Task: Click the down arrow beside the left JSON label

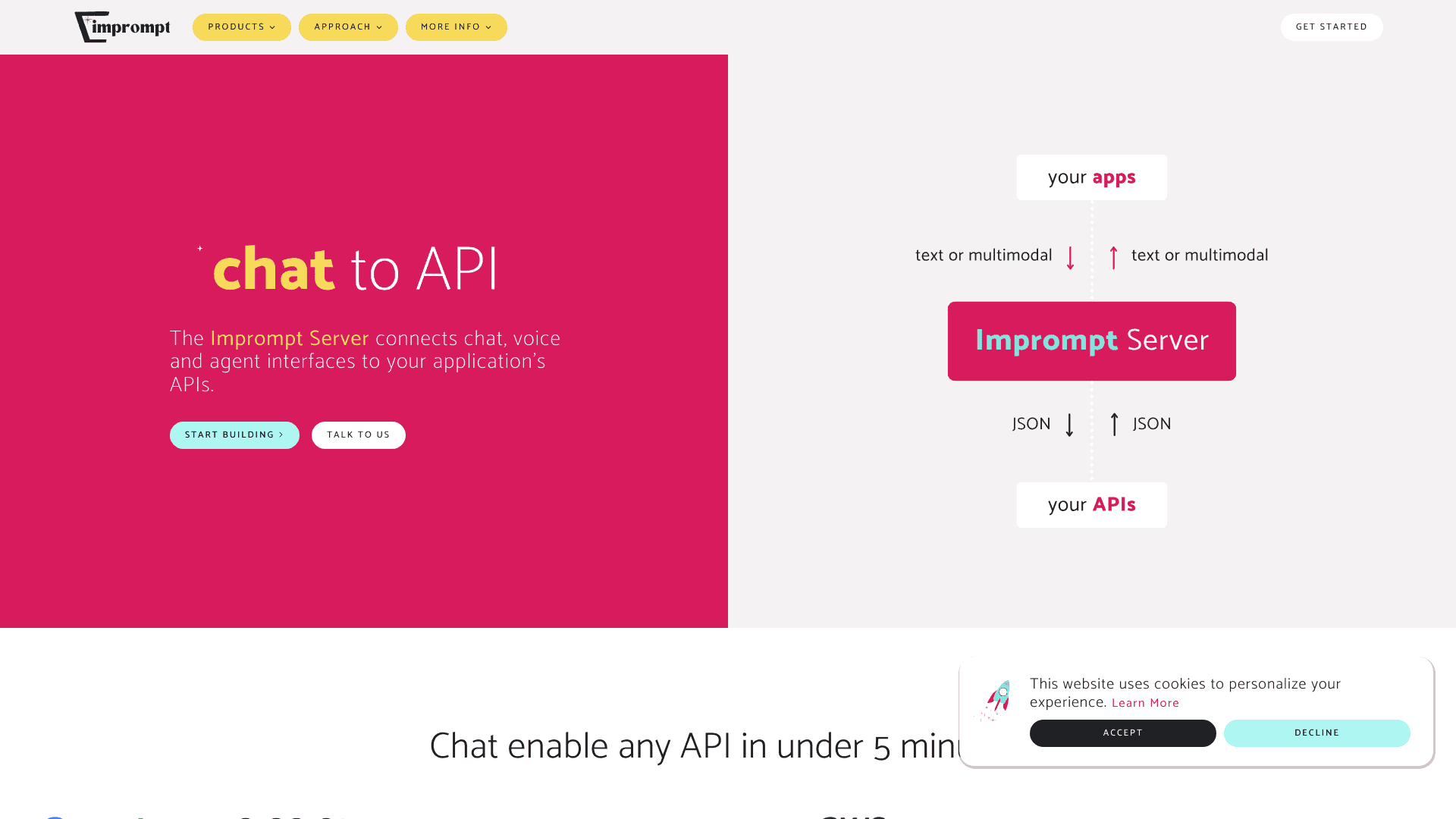Action: tap(1070, 425)
